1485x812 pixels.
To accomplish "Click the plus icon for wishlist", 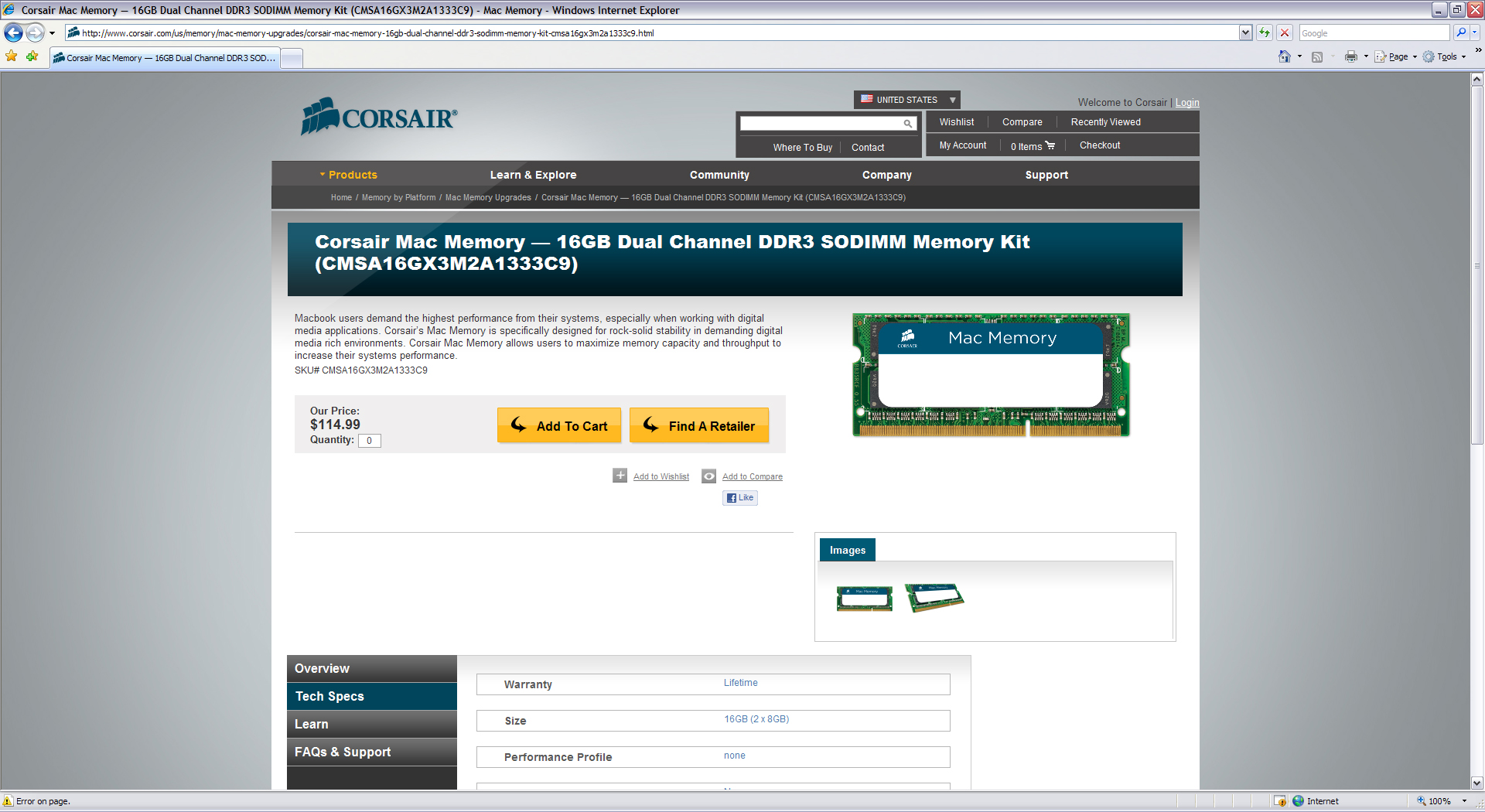I will click(620, 476).
